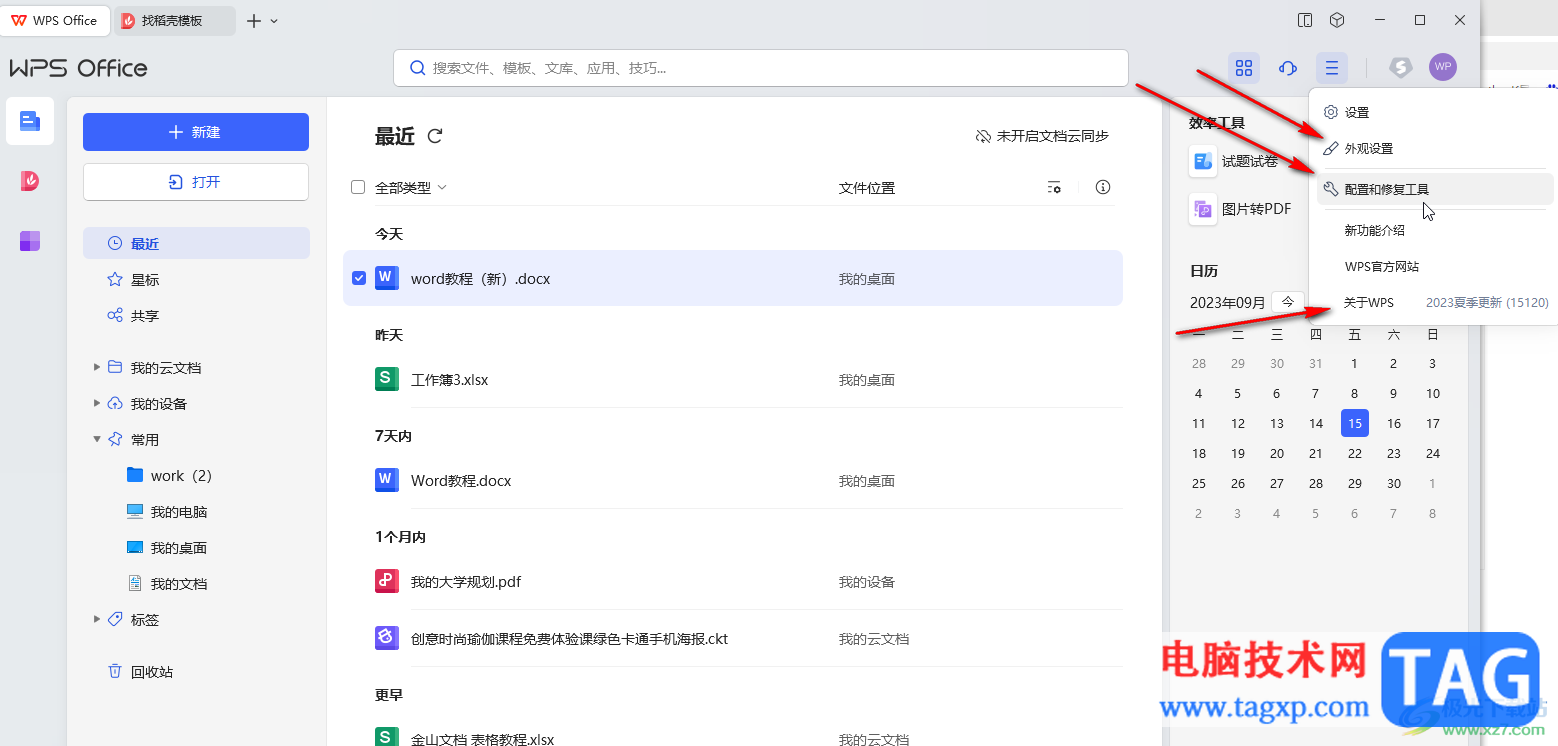Click the split window layout icon
Viewport: 1558px width, 746px height.
pyautogui.click(x=1305, y=20)
